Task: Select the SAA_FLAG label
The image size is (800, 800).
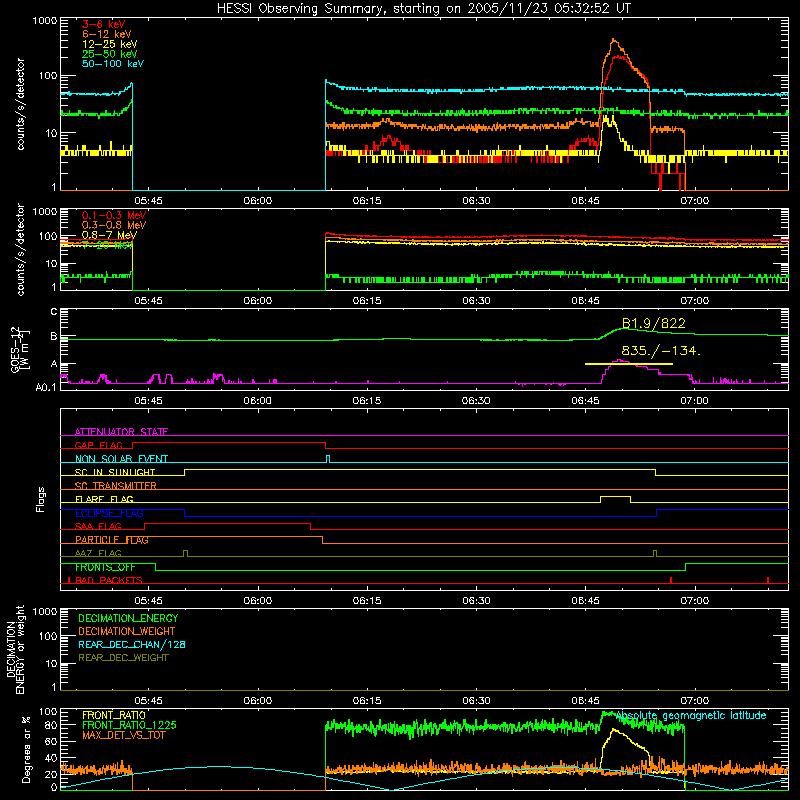Action: pos(98,527)
